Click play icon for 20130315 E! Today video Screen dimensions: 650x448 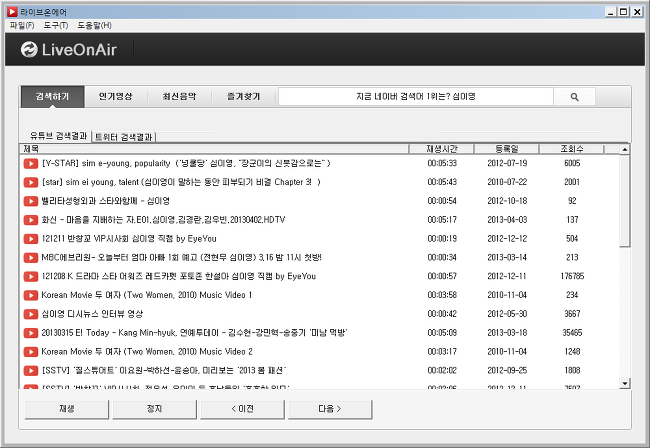coord(31,333)
